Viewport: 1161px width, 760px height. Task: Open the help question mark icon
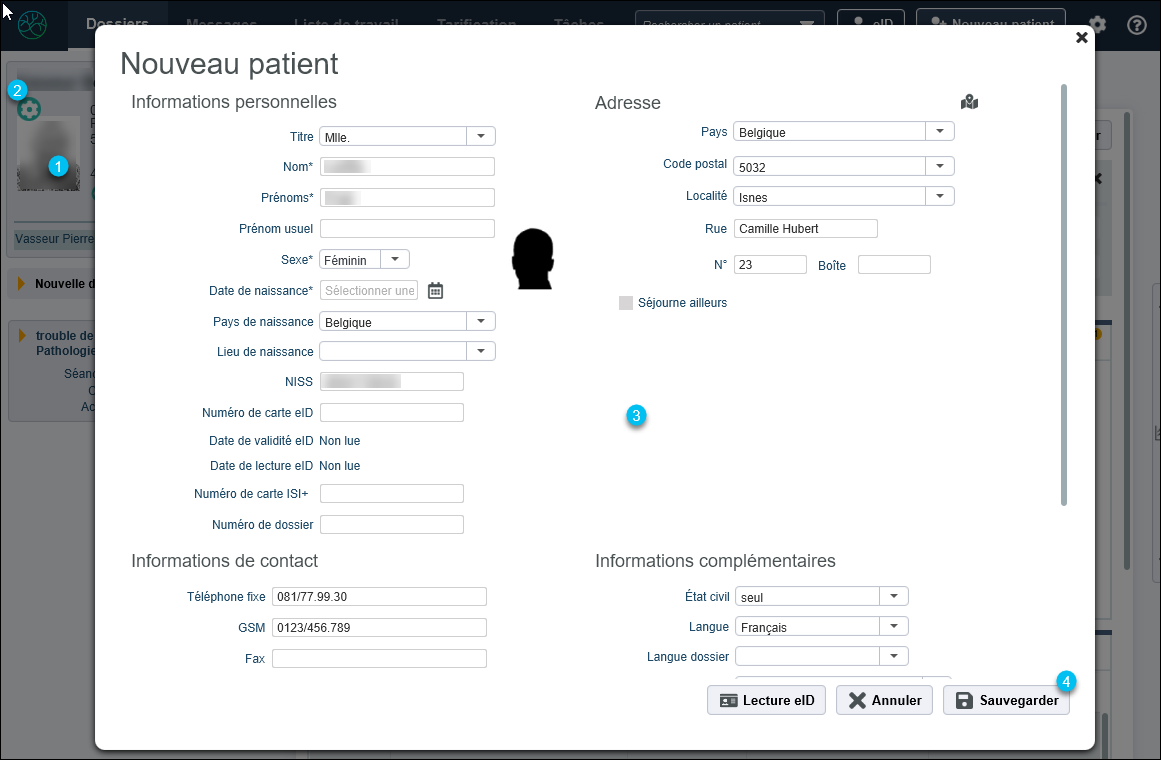[x=1137, y=24]
